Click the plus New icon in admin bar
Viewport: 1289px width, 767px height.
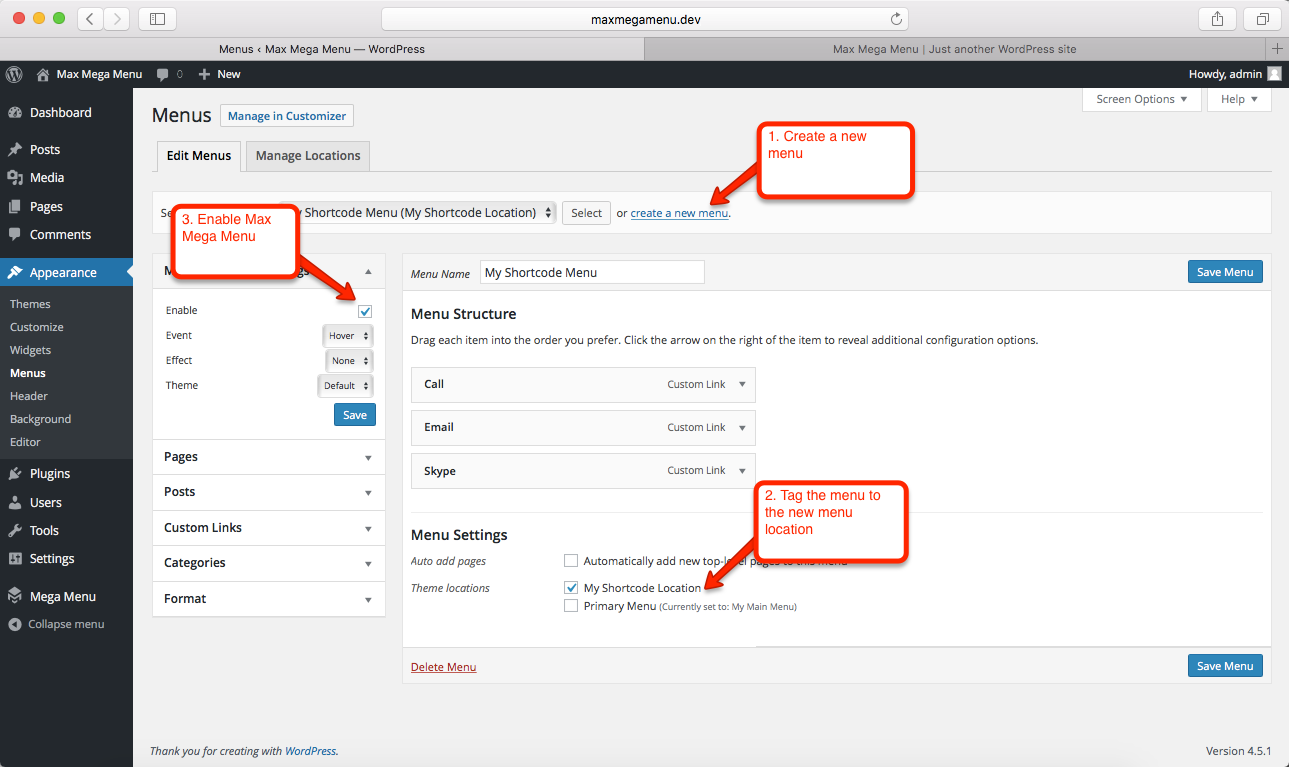pos(204,74)
